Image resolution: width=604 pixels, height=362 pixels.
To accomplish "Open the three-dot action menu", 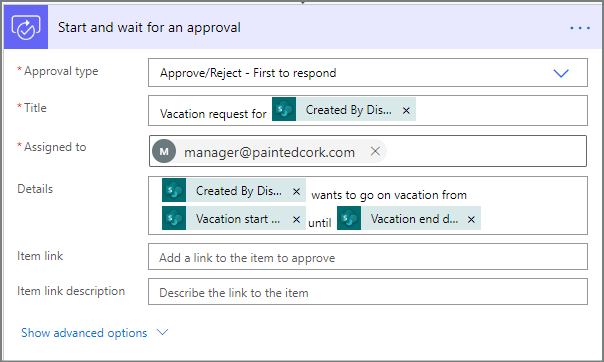I will [x=580, y=28].
